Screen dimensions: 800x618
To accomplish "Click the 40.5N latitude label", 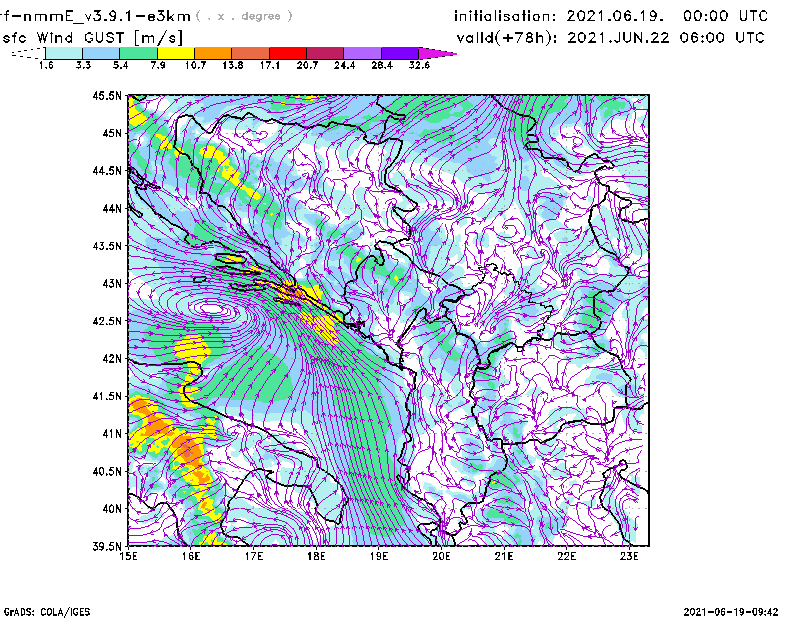I will 107,472.
